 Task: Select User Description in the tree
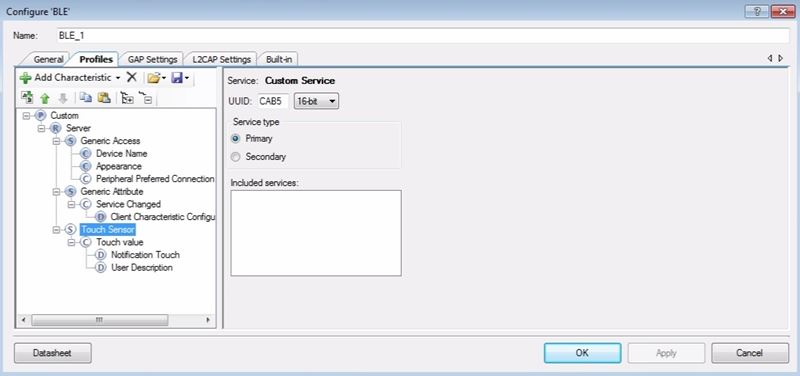point(142,267)
